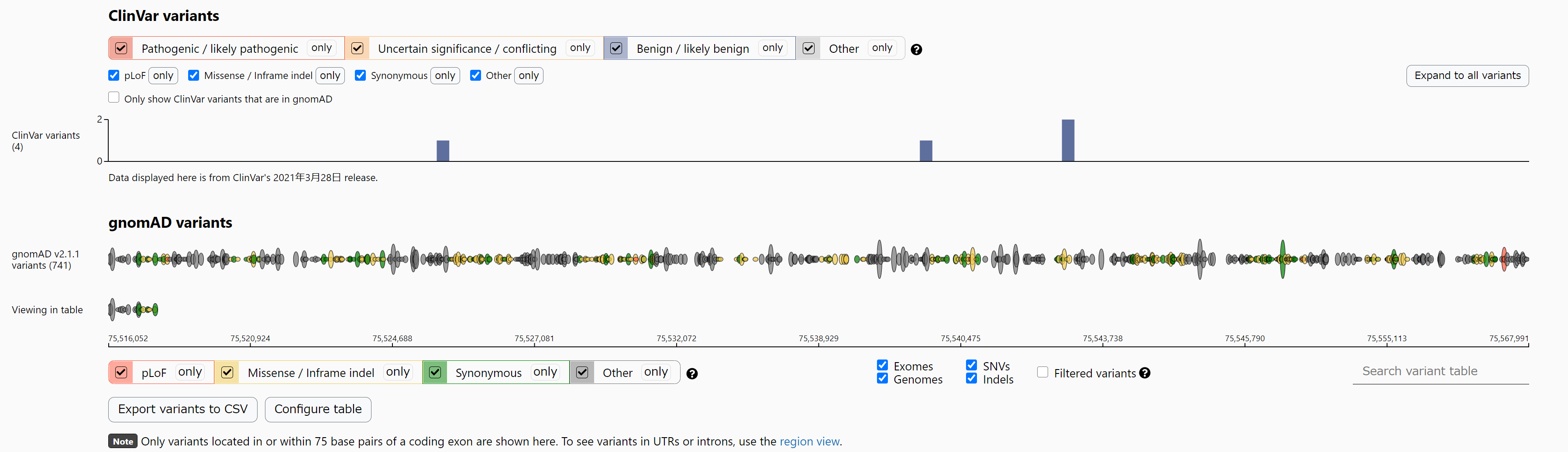Show only Uncertain significance / conflicting variants

579,48
